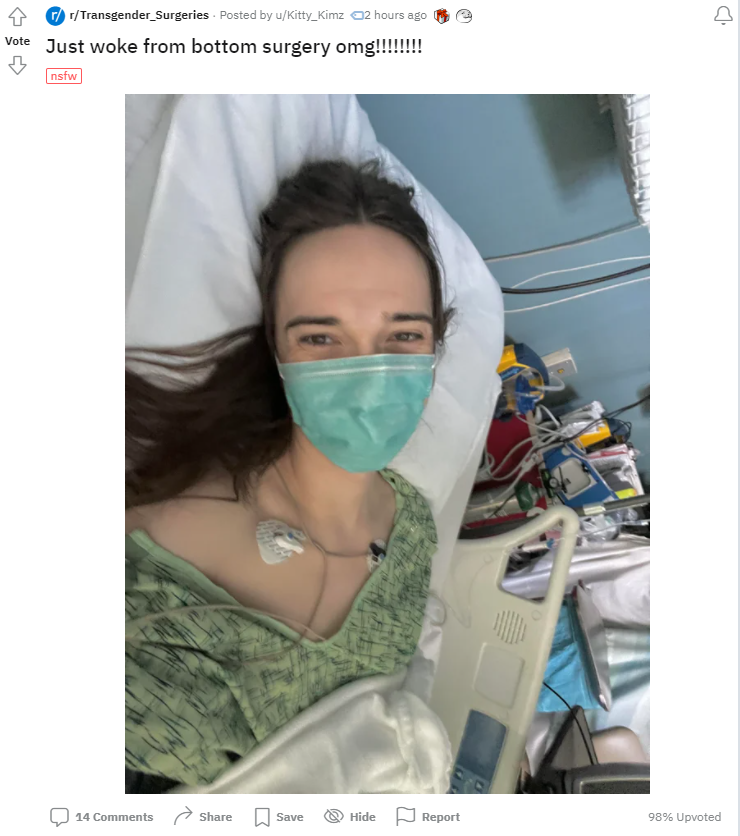Click the 'Vote' score label
This screenshot has width=740, height=836.
tap(18, 41)
